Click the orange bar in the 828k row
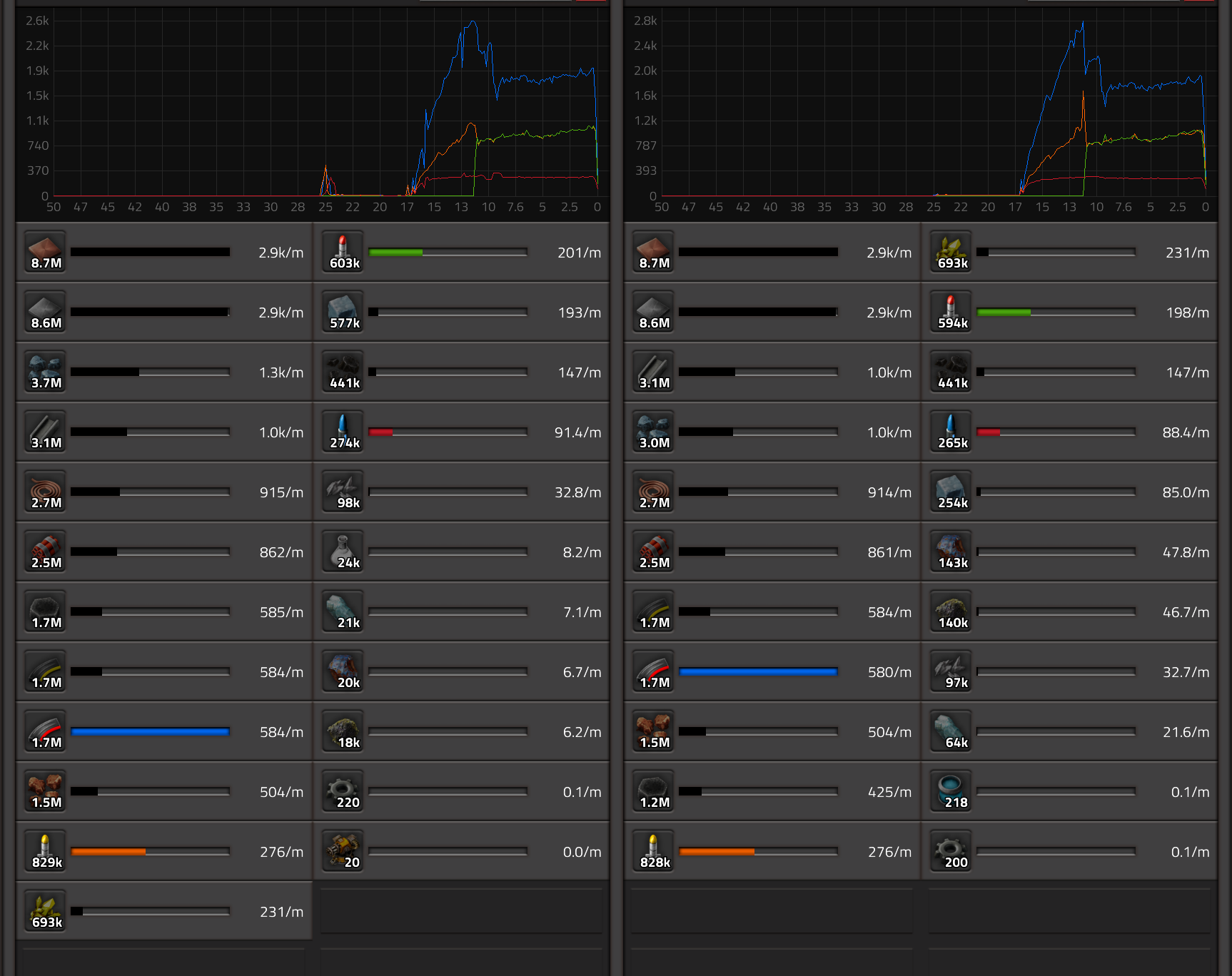The width and height of the screenshot is (1232, 976). point(717,852)
